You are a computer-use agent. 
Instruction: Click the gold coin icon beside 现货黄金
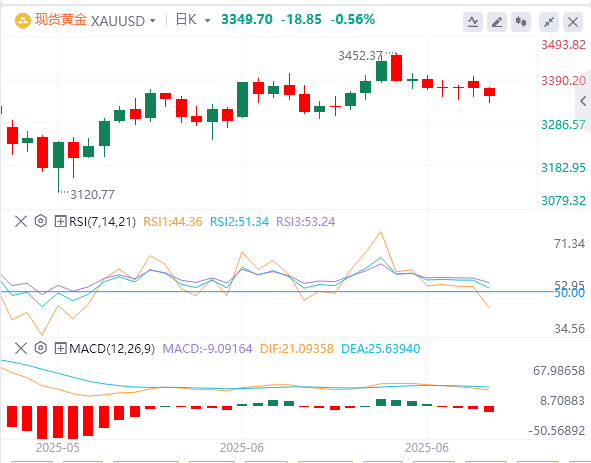point(23,21)
